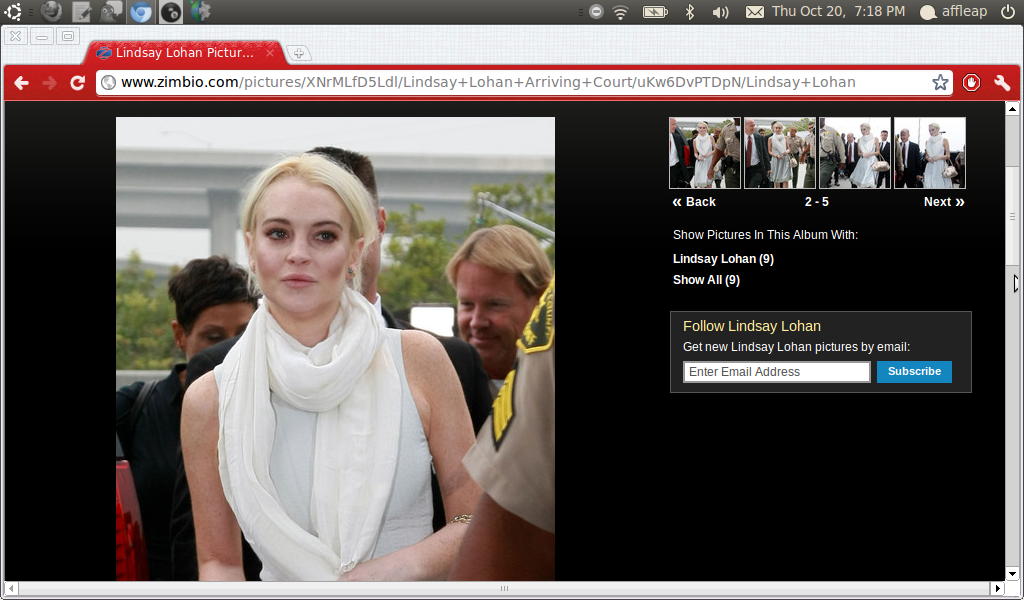Viewport: 1024px width, 600px height.
Task: Click the blue Subscribe button
Action: [x=914, y=371]
